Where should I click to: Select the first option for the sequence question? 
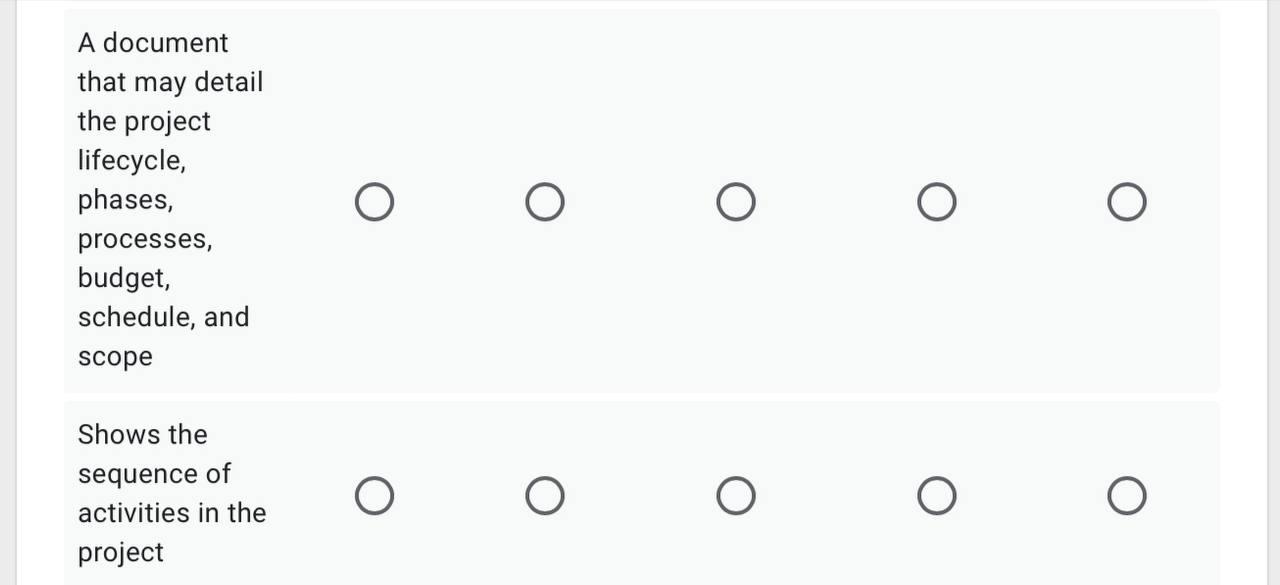374,494
